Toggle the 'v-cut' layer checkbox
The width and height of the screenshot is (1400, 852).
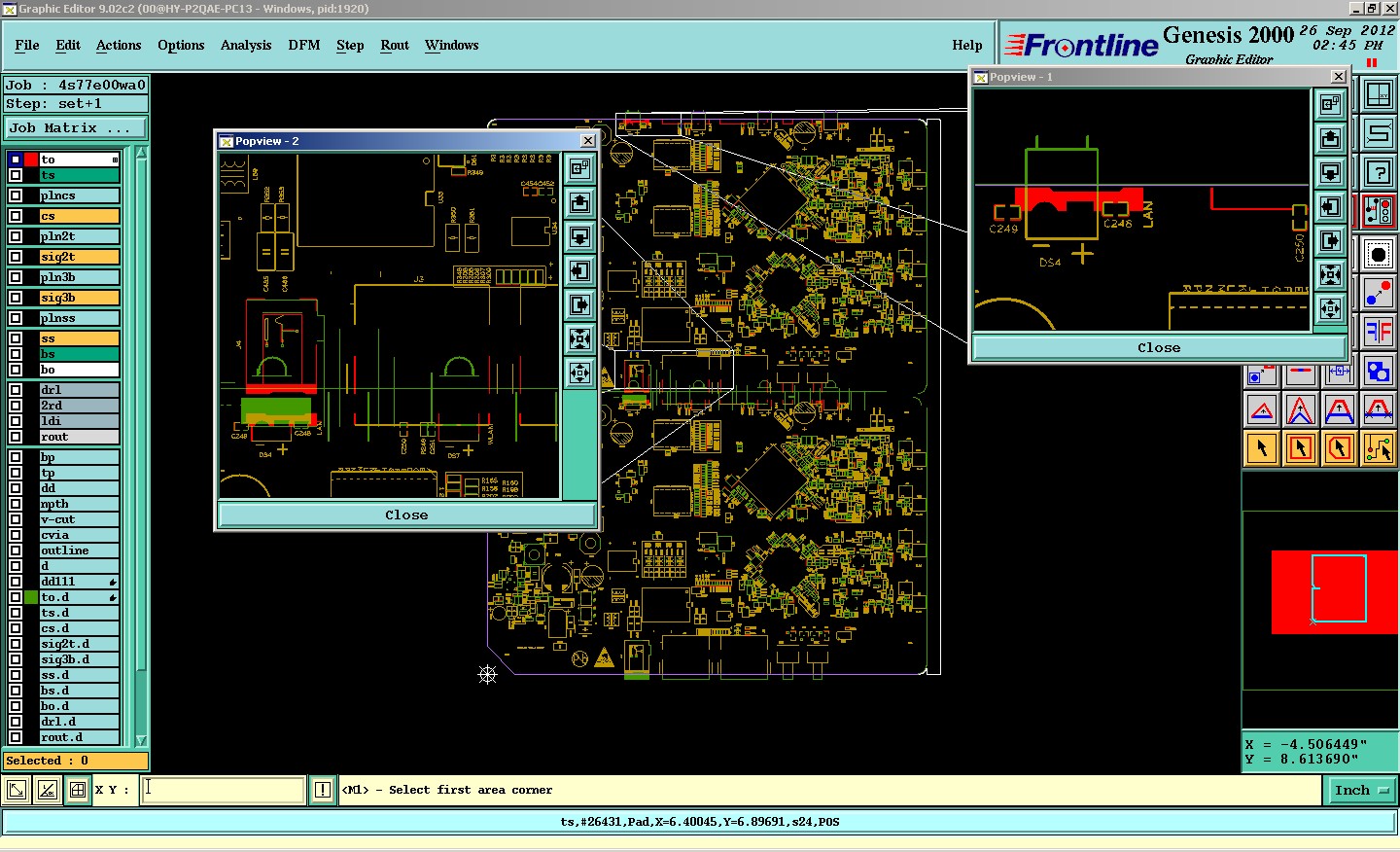click(x=15, y=519)
